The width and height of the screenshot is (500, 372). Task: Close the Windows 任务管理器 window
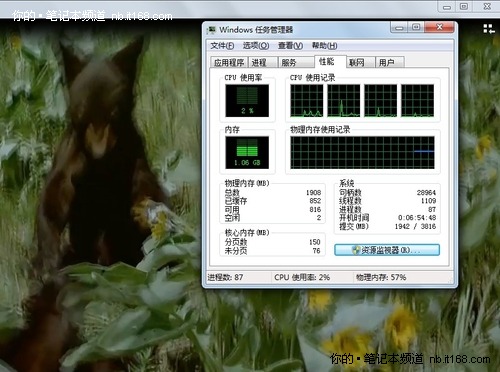tap(440, 27)
